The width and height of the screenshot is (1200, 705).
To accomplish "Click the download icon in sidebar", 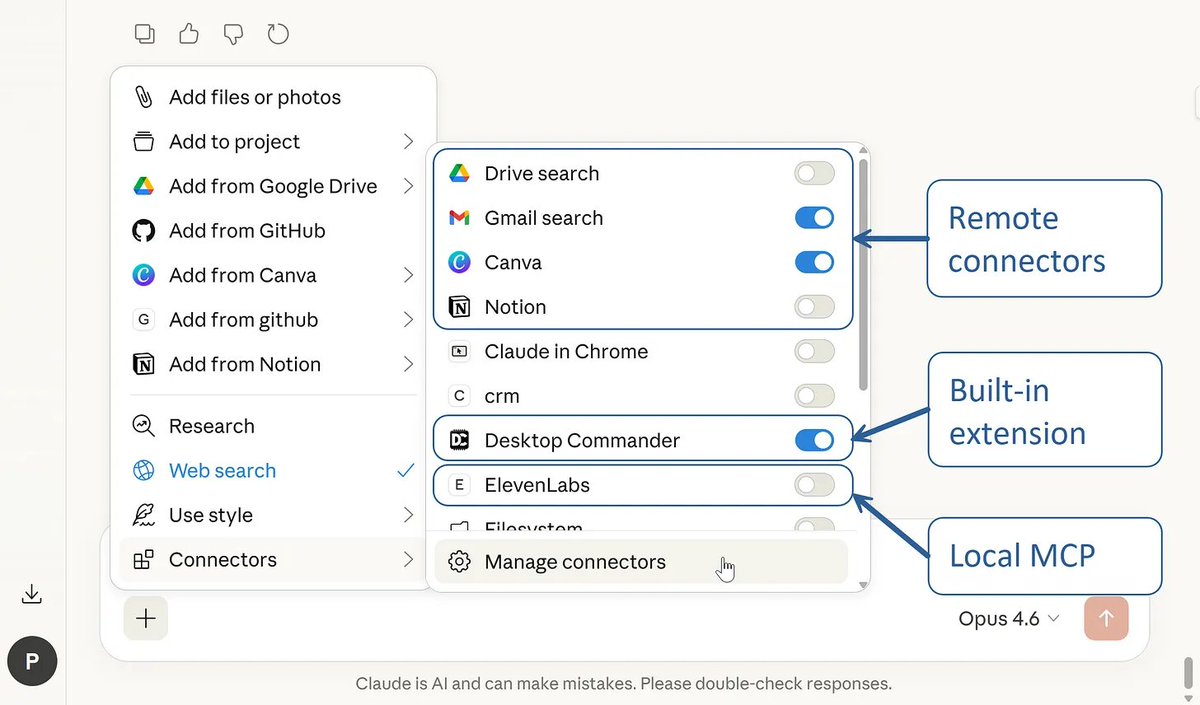I will point(32,595).
